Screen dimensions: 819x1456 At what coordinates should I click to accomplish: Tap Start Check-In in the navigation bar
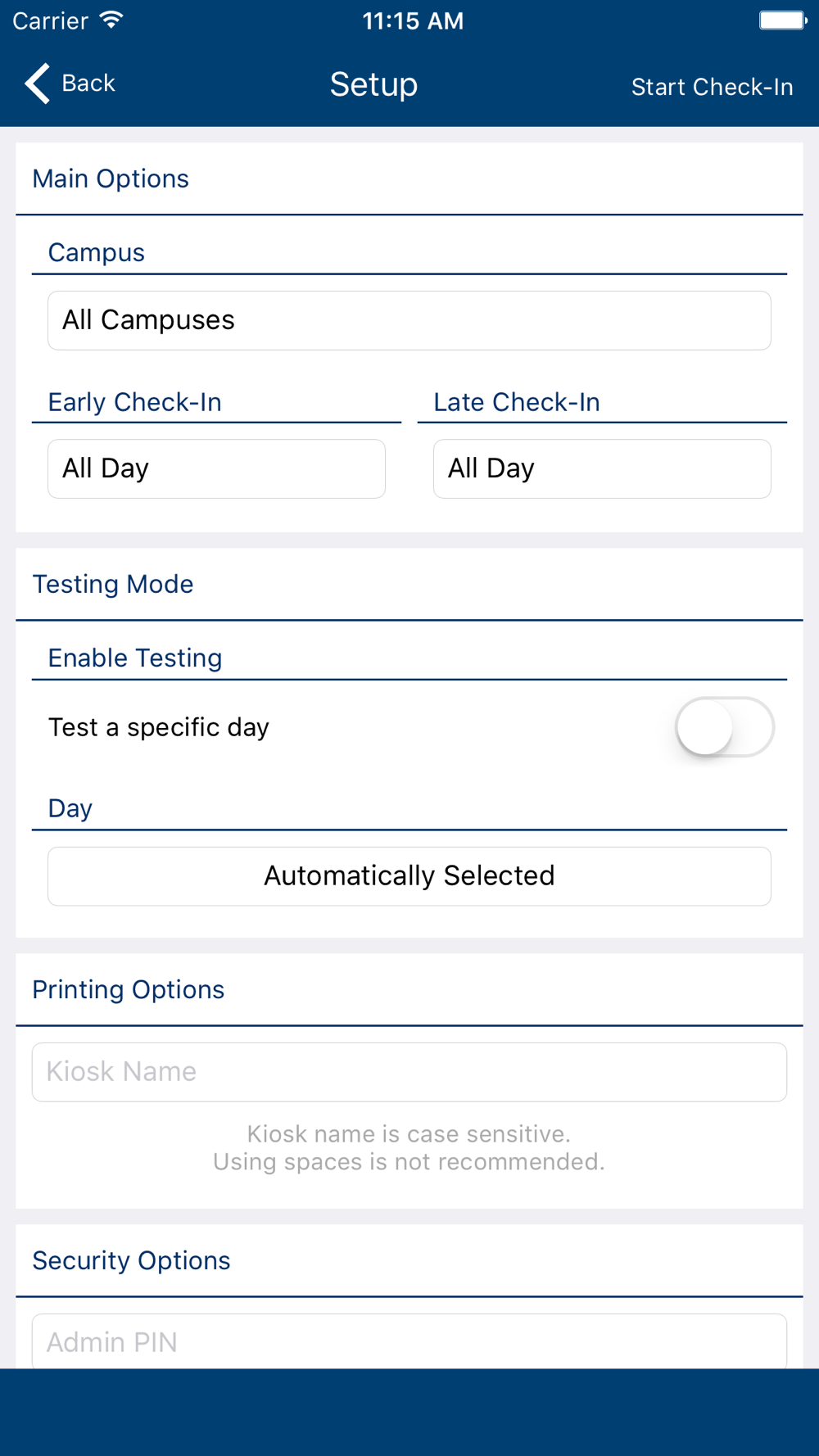point(712,87)
